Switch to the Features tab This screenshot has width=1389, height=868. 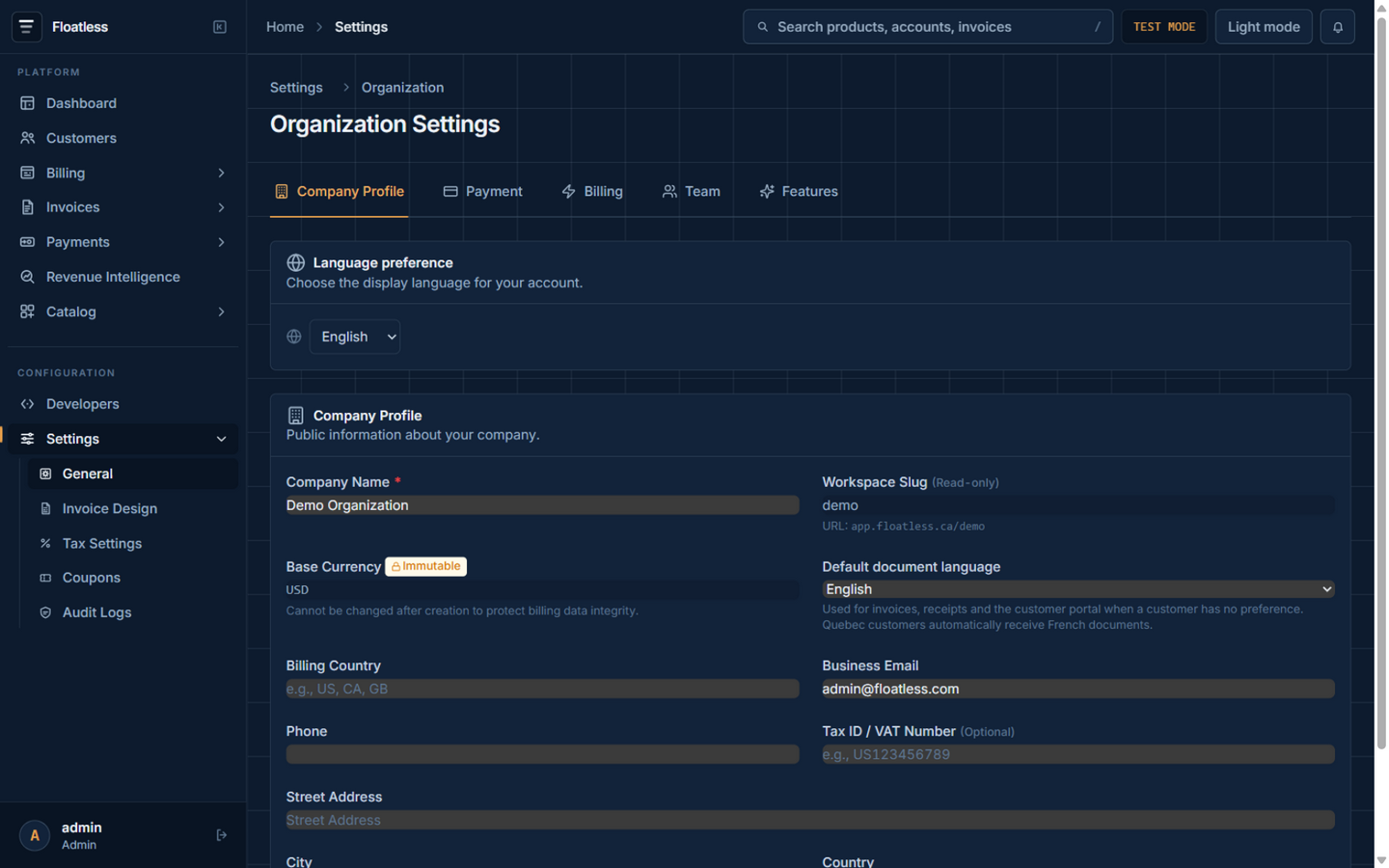point(798,191)
